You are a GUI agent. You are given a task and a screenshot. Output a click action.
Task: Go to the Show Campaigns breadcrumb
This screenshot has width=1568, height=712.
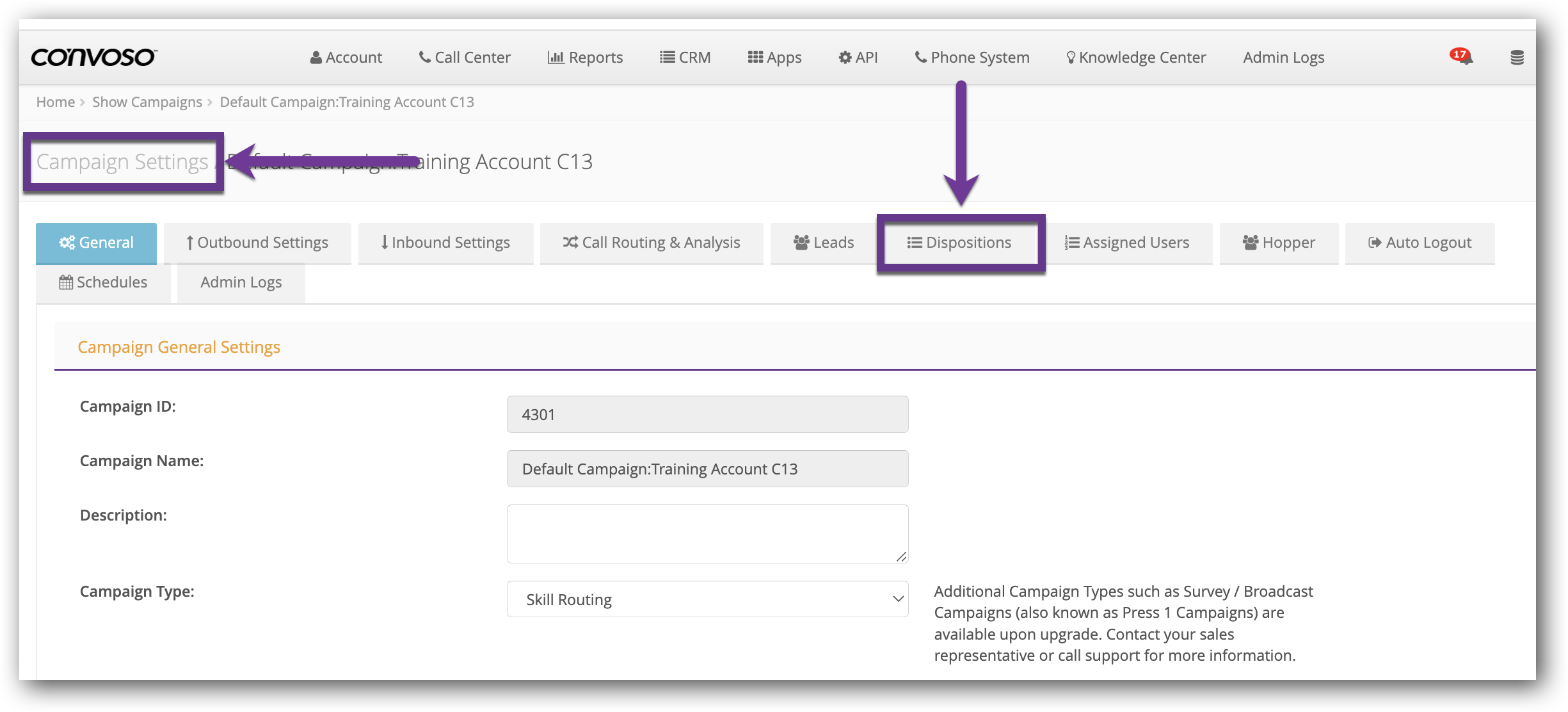147,102
